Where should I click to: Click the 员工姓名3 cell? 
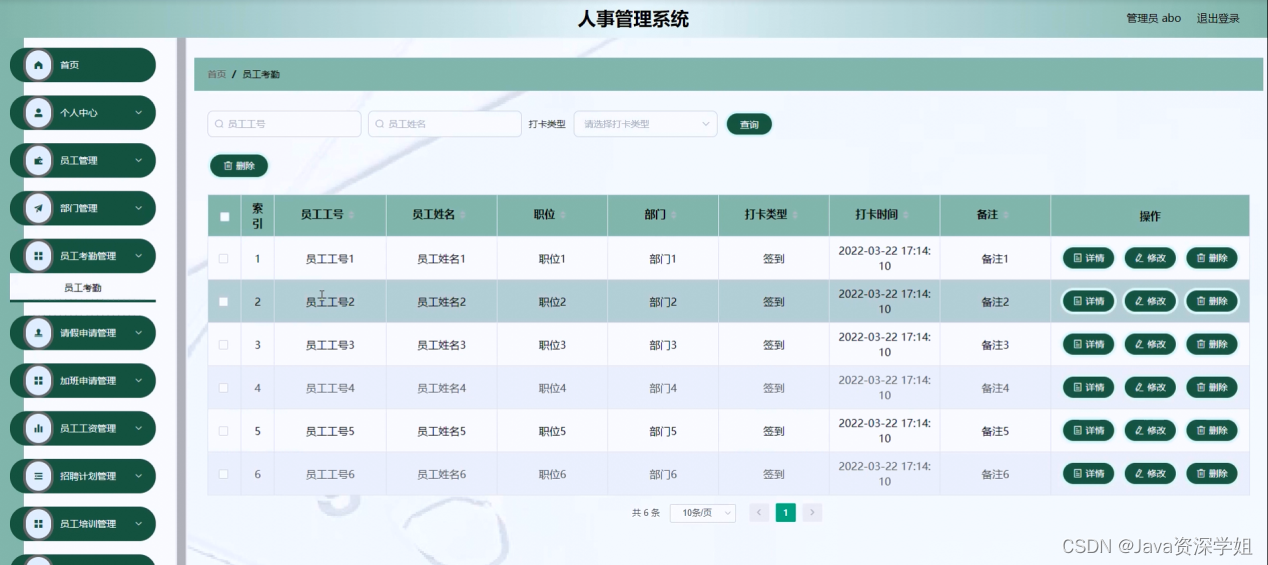[x=441, y=345]
